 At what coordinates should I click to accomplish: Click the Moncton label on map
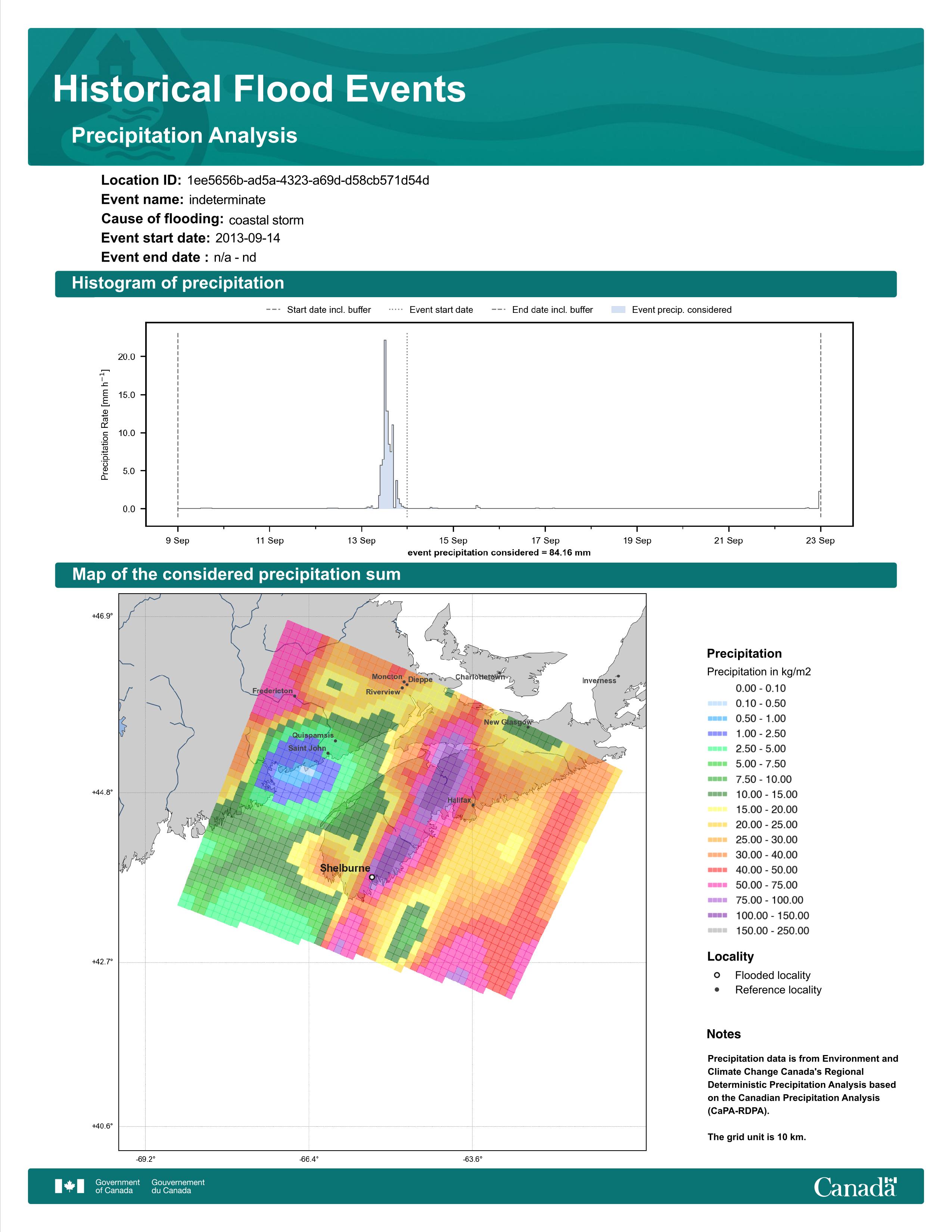(x=387, y=676)
